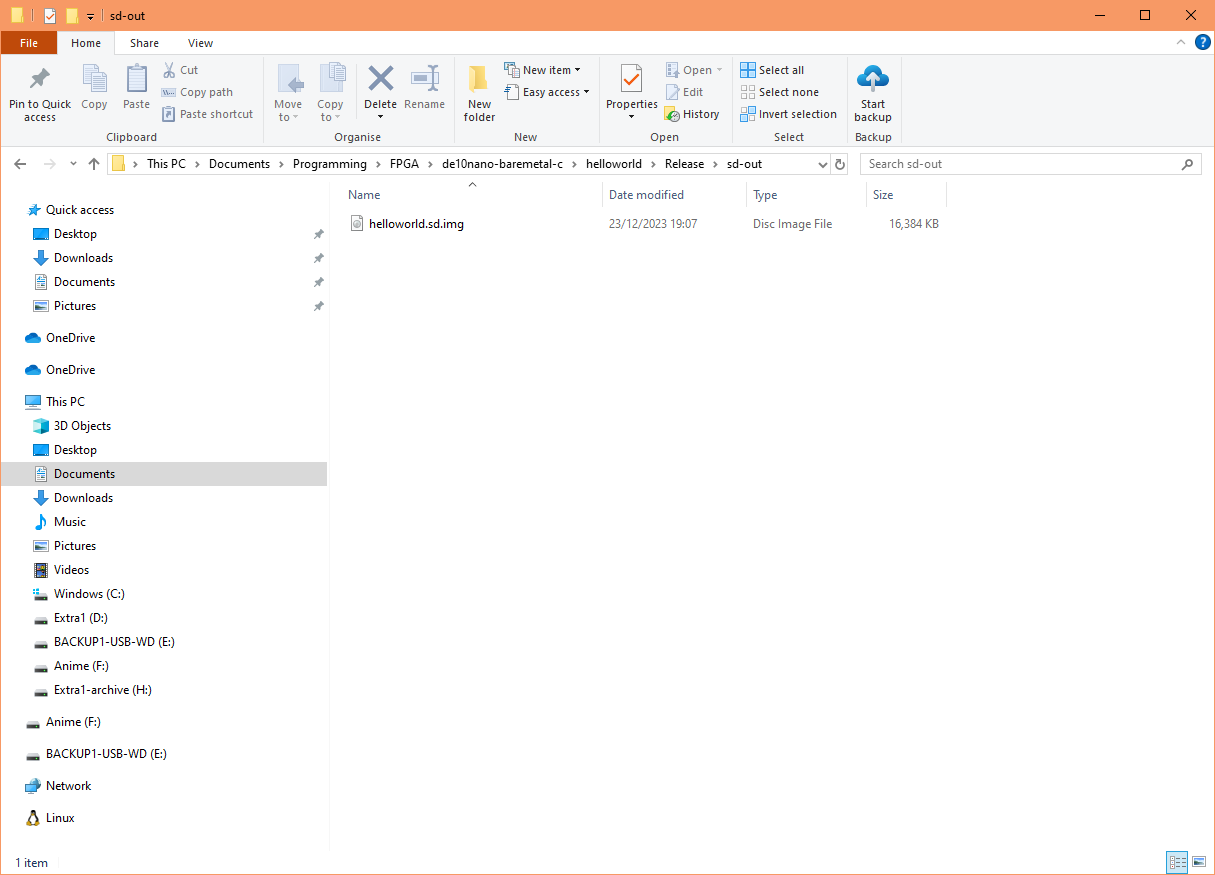Click Invert selection button

788,114
